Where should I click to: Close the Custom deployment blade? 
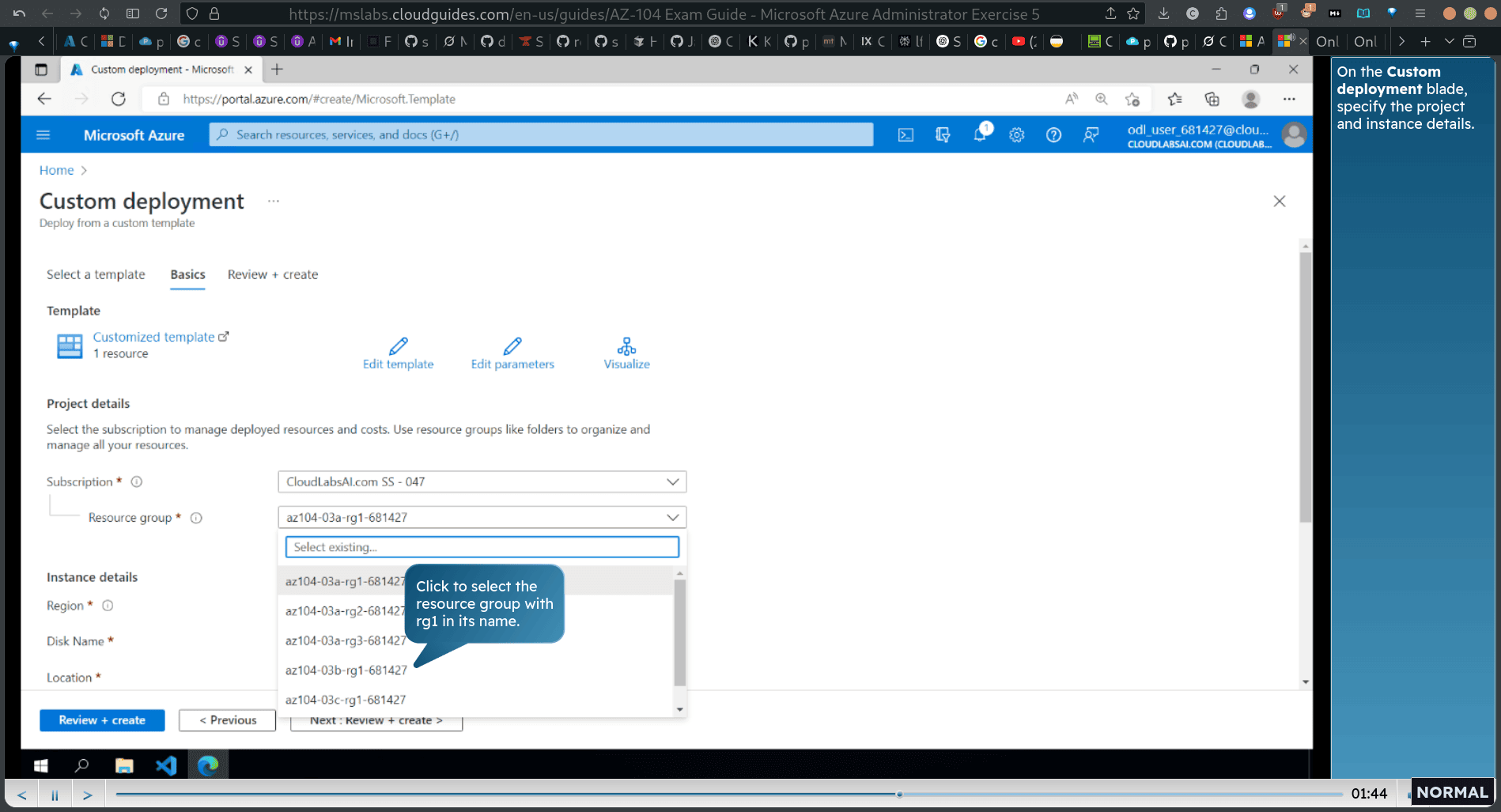point(1280,202)
